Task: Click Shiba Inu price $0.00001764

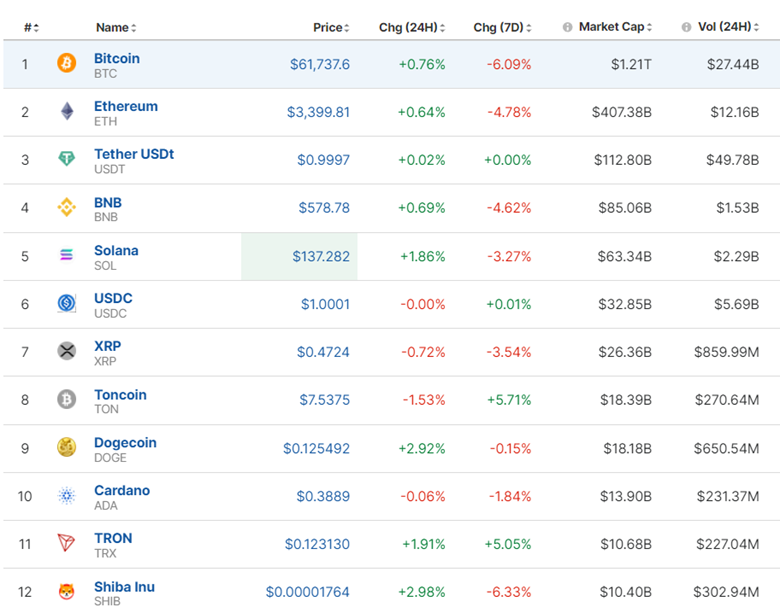Action: click(x=307, y=592)
